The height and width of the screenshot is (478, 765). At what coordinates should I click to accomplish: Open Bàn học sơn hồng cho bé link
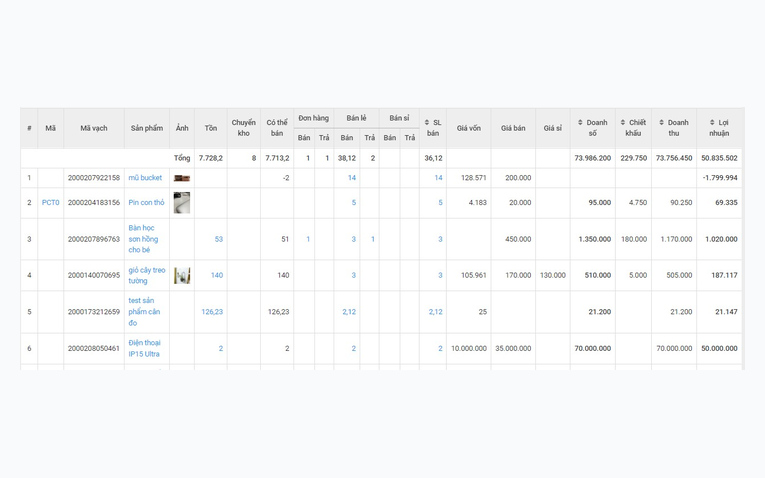point(143,239)
